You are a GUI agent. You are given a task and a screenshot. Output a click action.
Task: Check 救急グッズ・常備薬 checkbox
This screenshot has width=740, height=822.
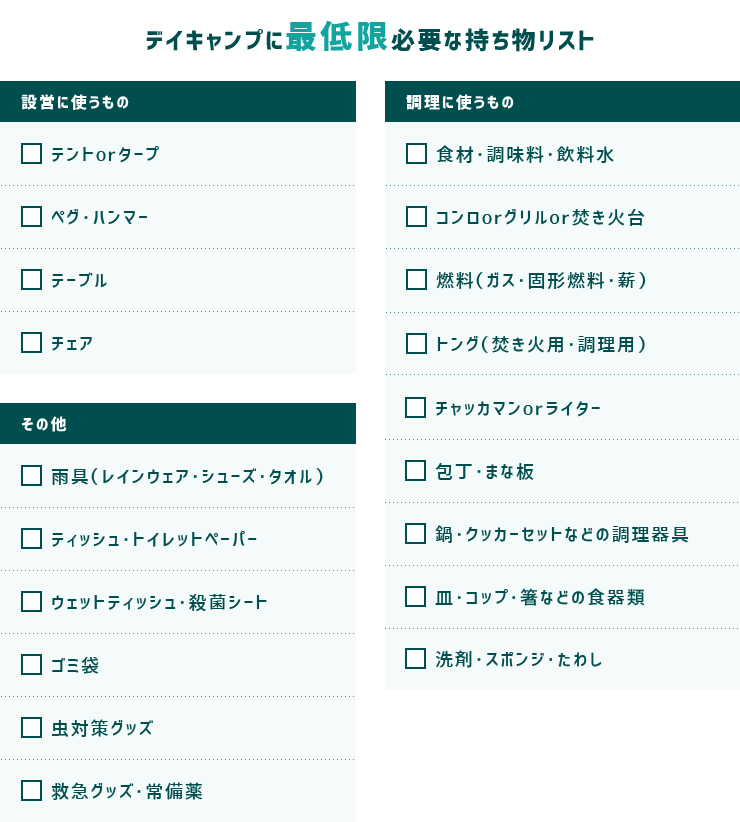point(31,790)
